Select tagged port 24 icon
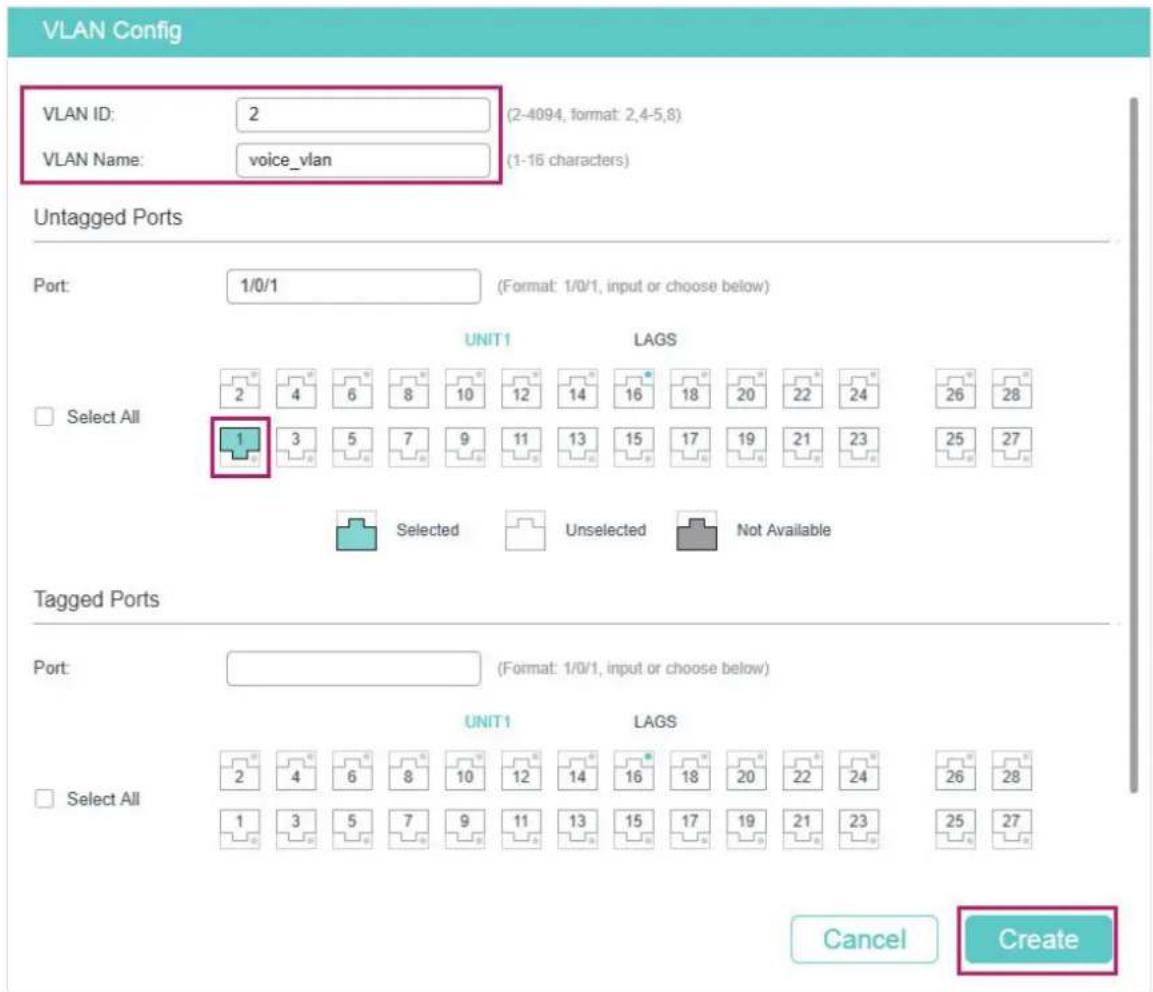This screenshot has height=992, width=1153. click(x=859, y=771)
